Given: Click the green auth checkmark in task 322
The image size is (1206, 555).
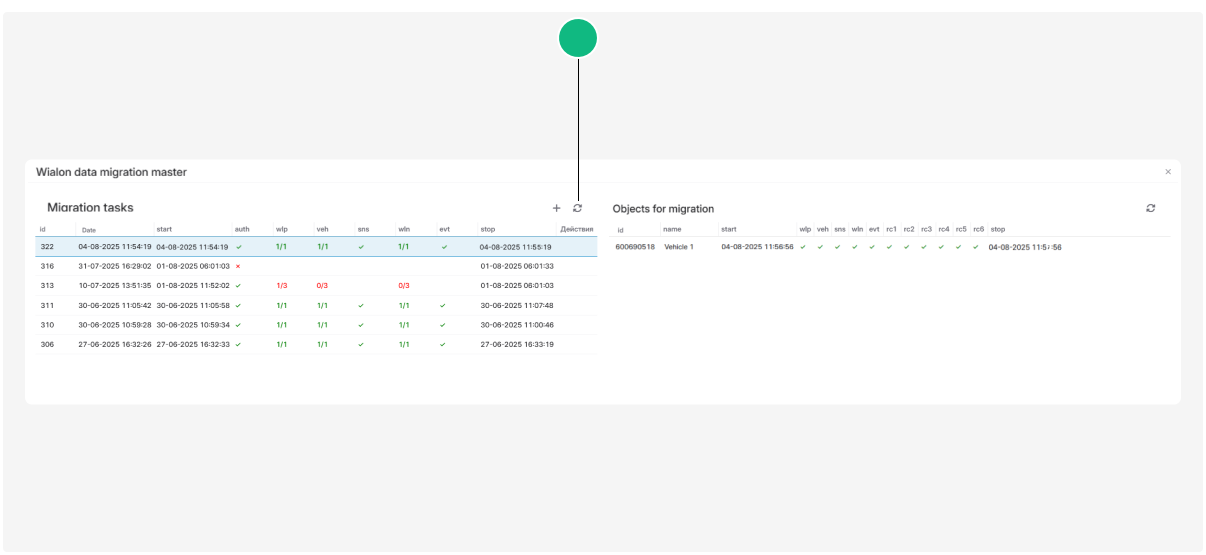Looking at the screenshot, I should 238,247.
